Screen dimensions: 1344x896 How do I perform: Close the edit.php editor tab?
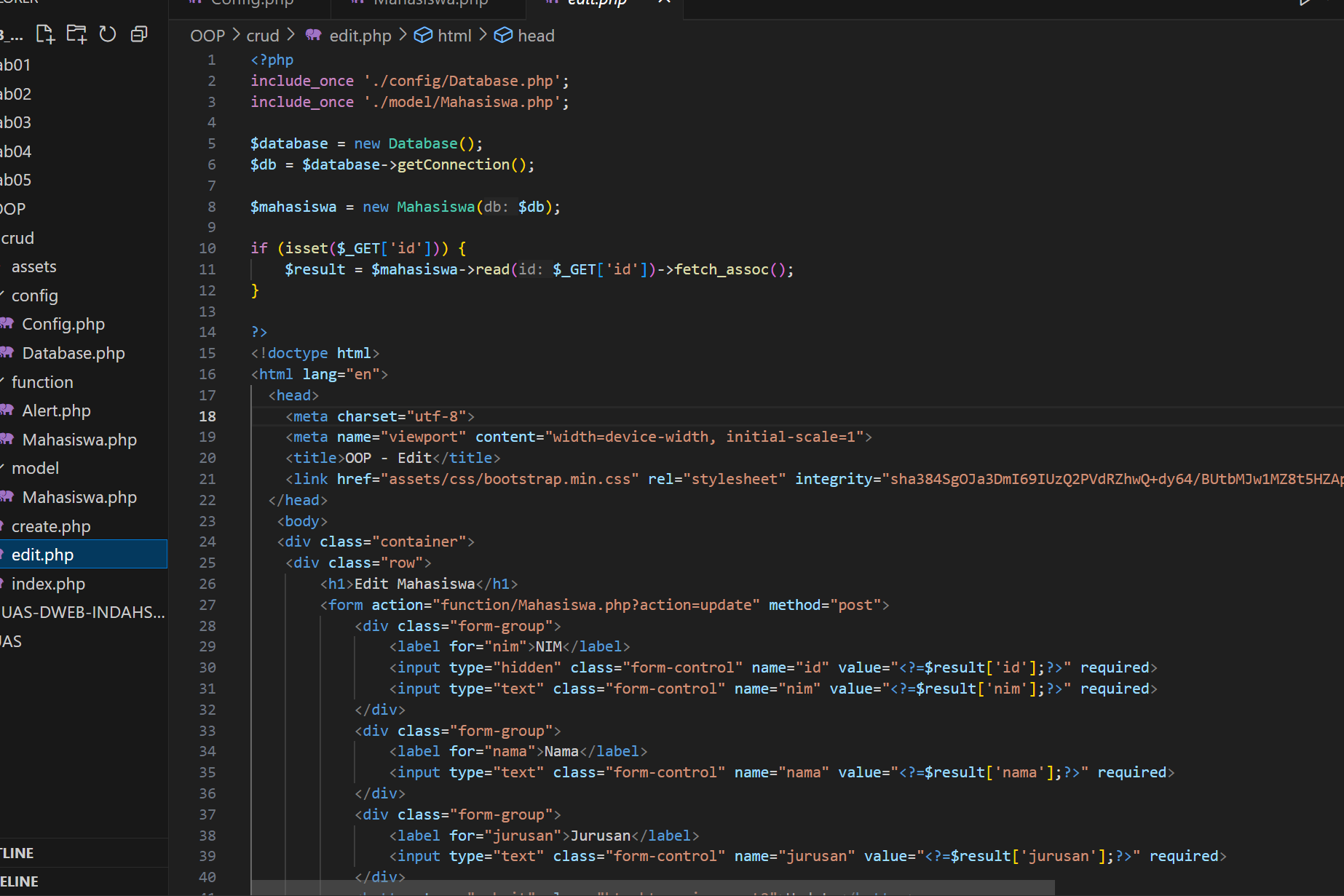pos(664,2)
